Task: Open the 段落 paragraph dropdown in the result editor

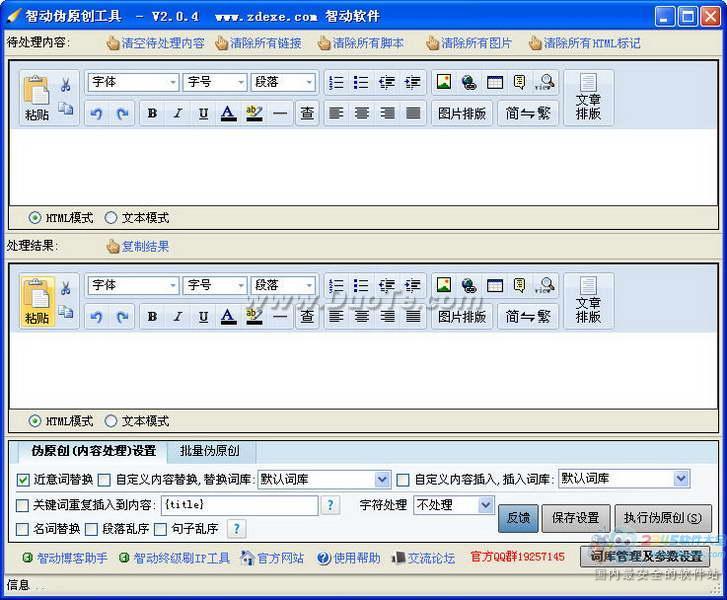Action: [283, 286]
